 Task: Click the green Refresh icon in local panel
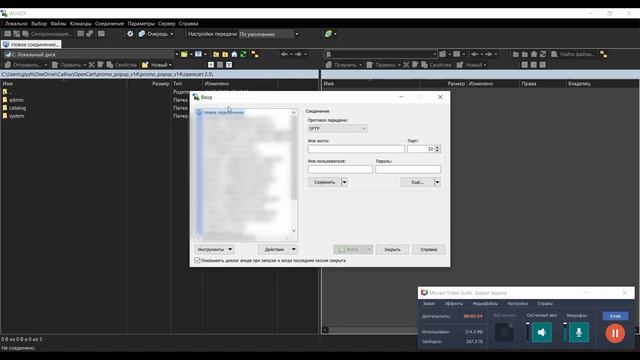point(243,54)
